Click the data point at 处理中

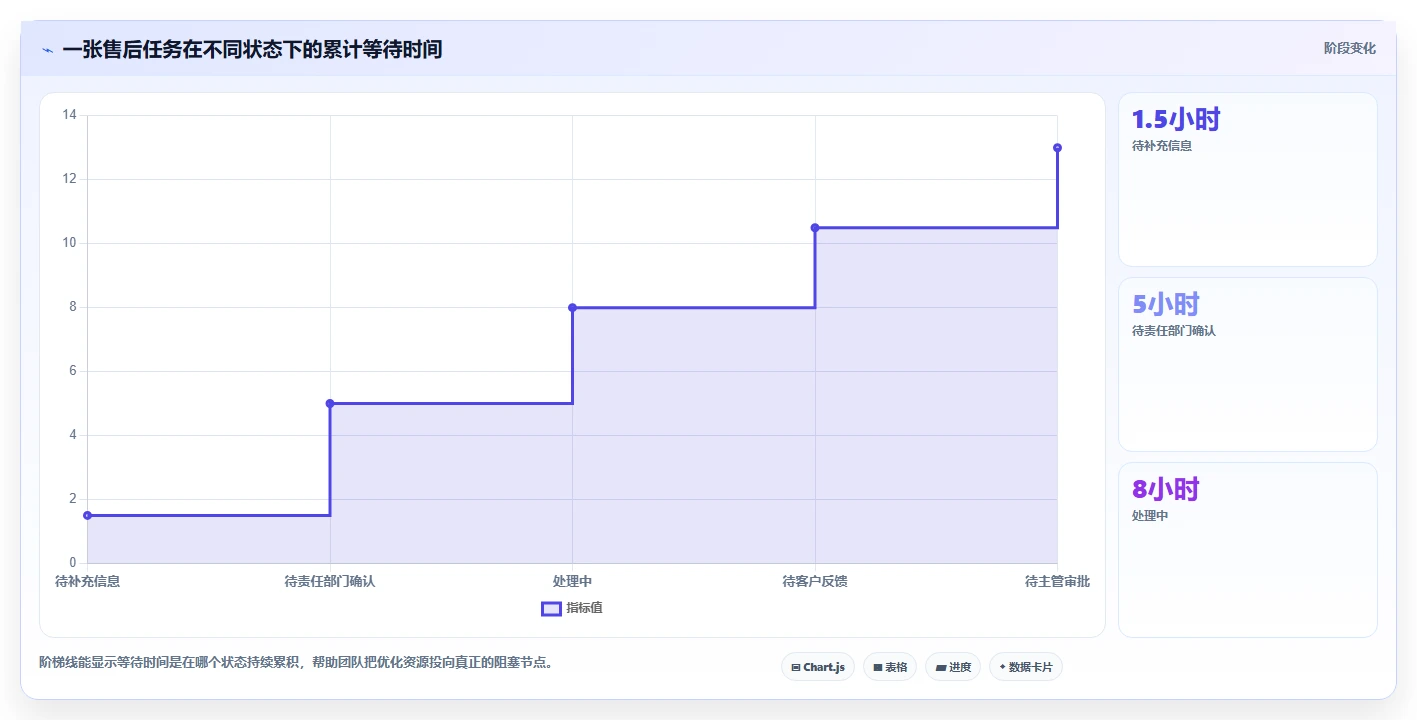[572, 307]
